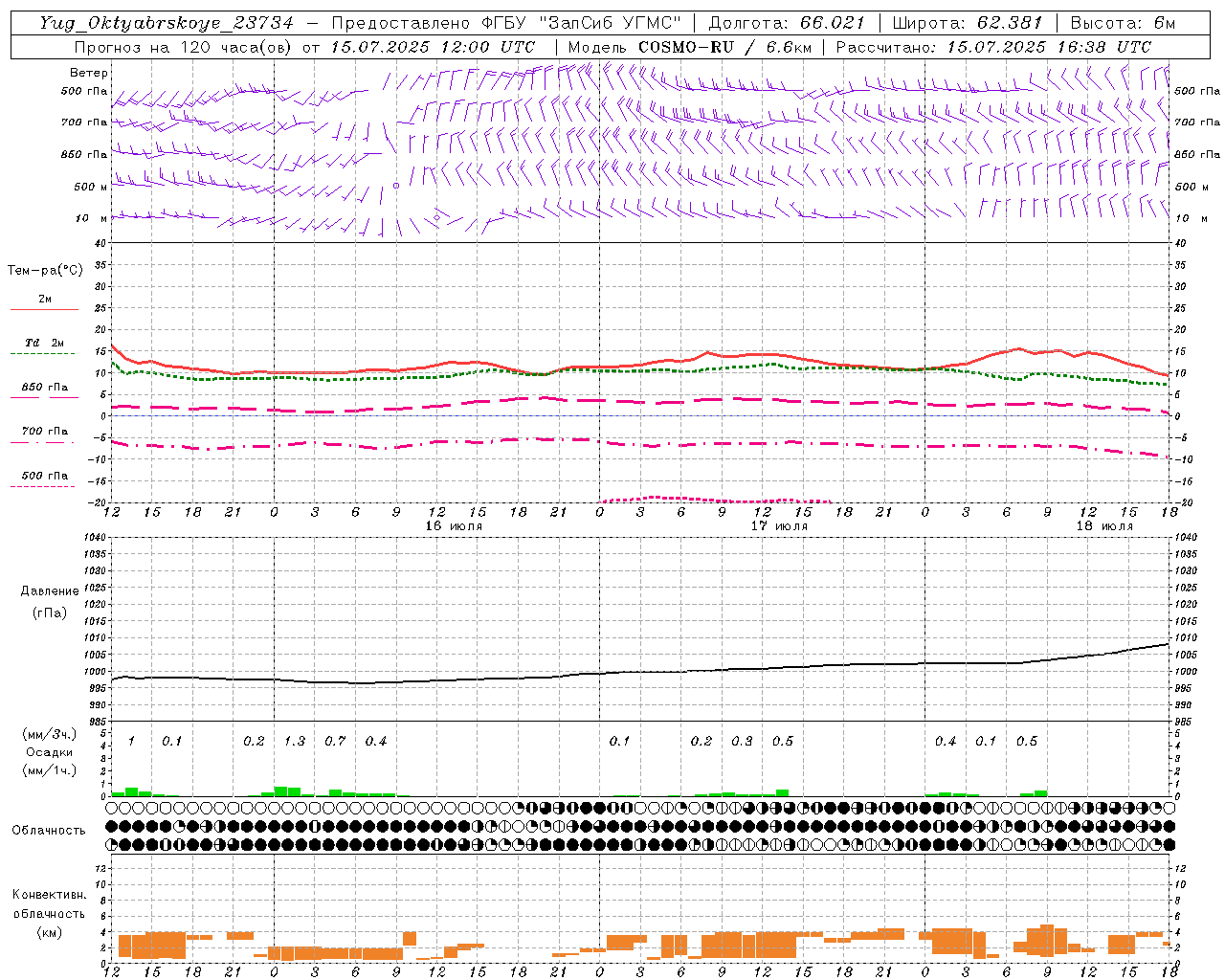Click the (мм/3ч.) unit label
1225x980 pixels.
49,734
